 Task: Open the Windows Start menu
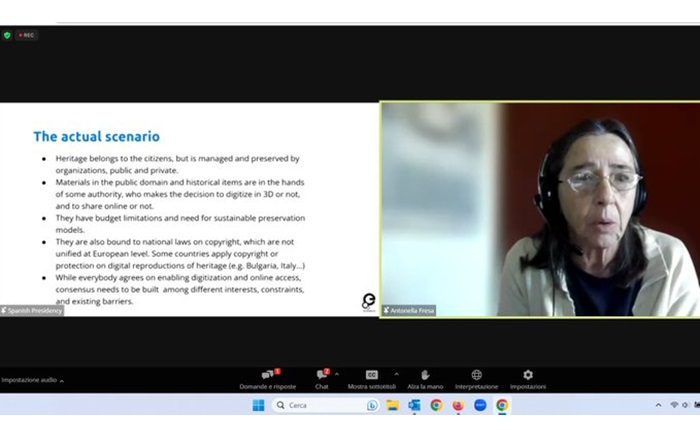(x=258, y=405)
